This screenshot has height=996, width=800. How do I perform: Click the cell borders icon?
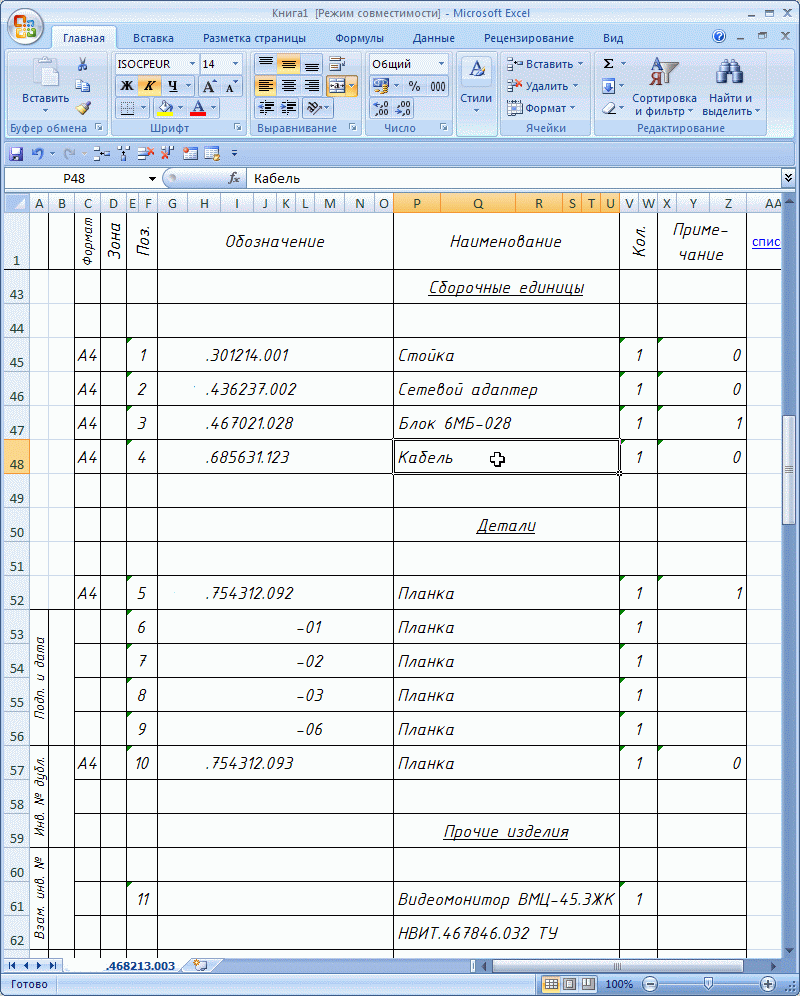128,107
